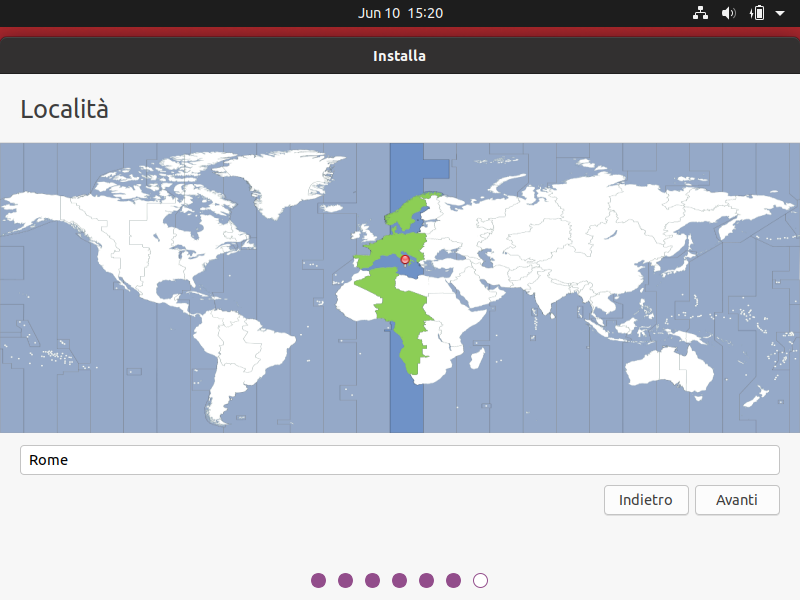Click the last hollow progress dot

tap(480, 580)
